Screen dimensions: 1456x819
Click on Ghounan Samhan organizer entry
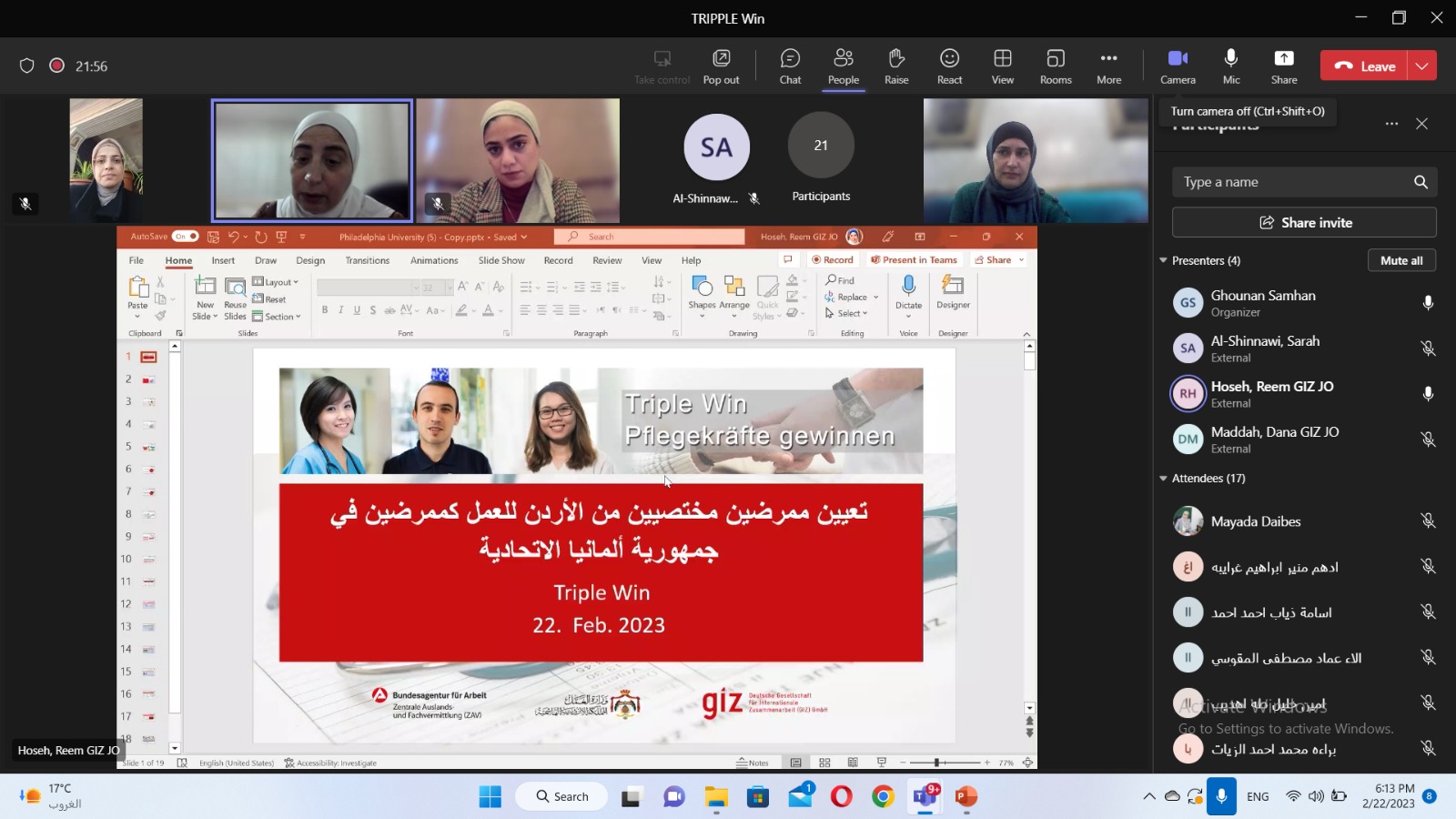coord(1262,303)
